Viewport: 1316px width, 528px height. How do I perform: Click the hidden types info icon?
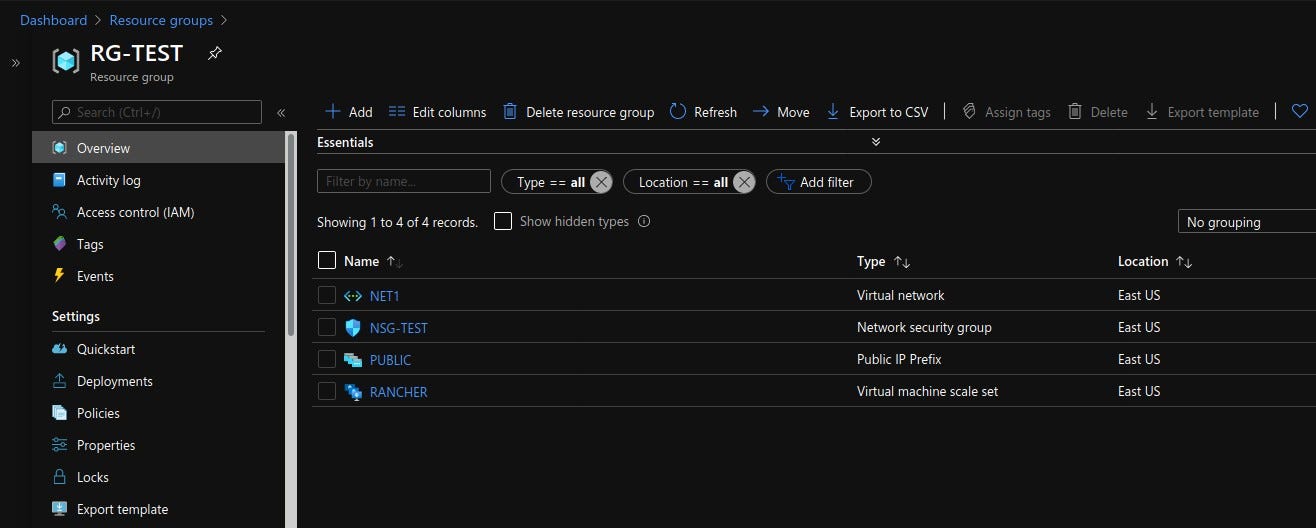[x=644, y=221]
